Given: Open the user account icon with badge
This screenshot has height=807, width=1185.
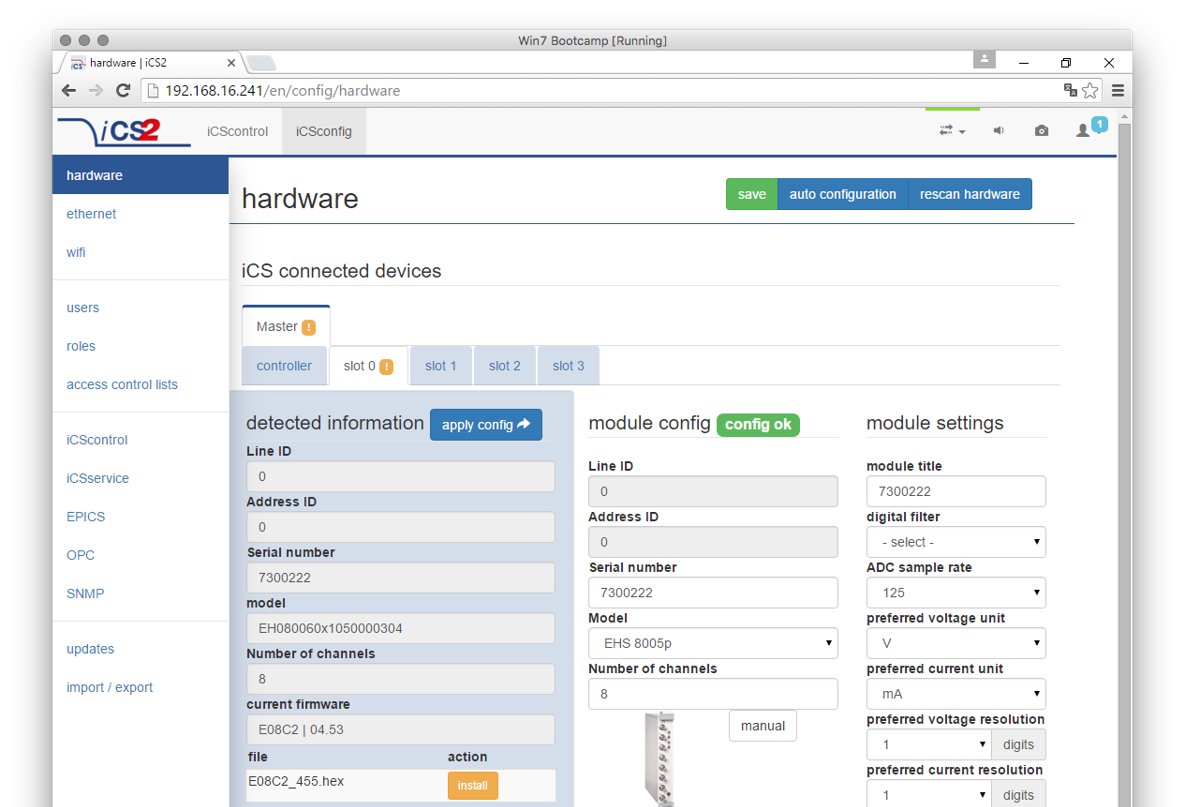Looking at the screenshot, I should pos(1085,130).
